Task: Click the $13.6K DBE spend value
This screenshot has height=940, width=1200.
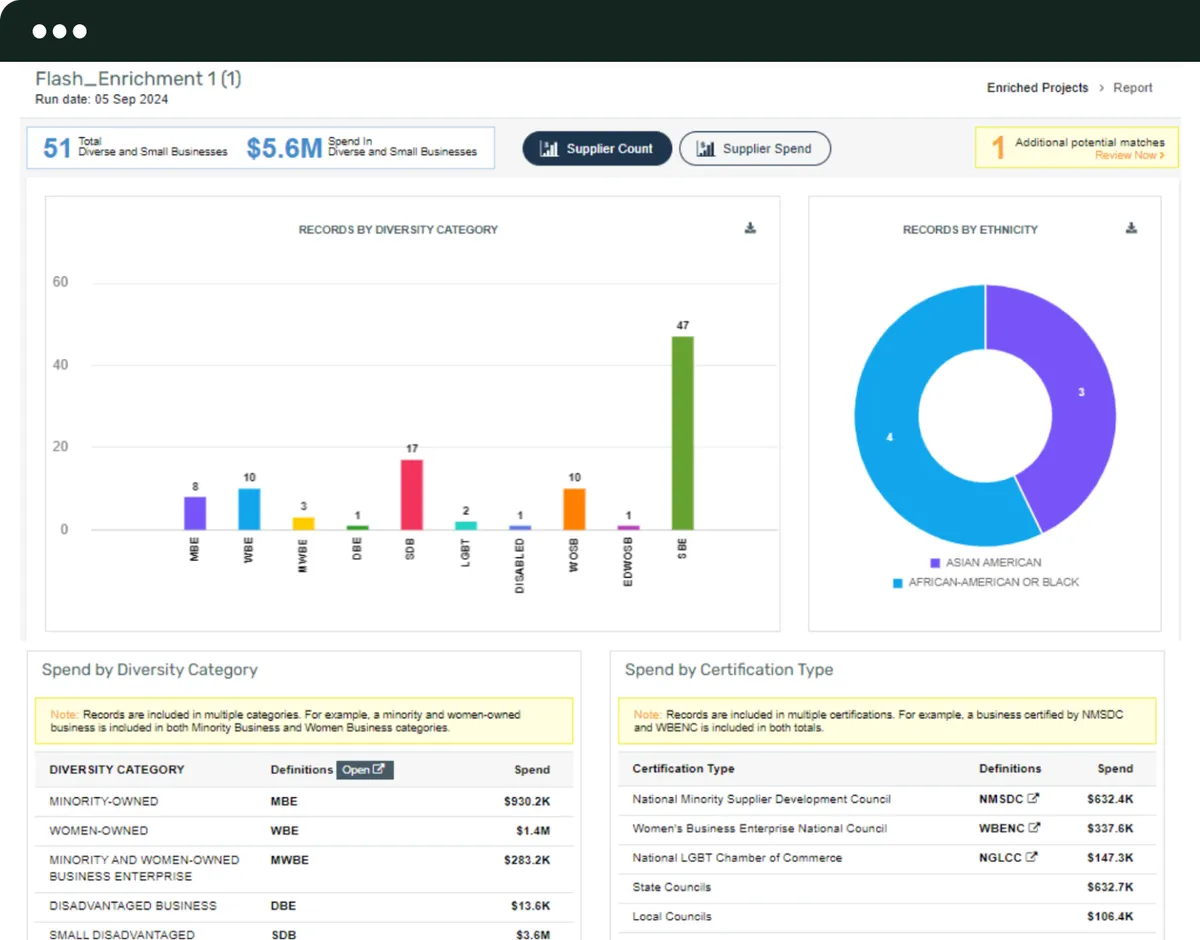Action: [530, 906]
